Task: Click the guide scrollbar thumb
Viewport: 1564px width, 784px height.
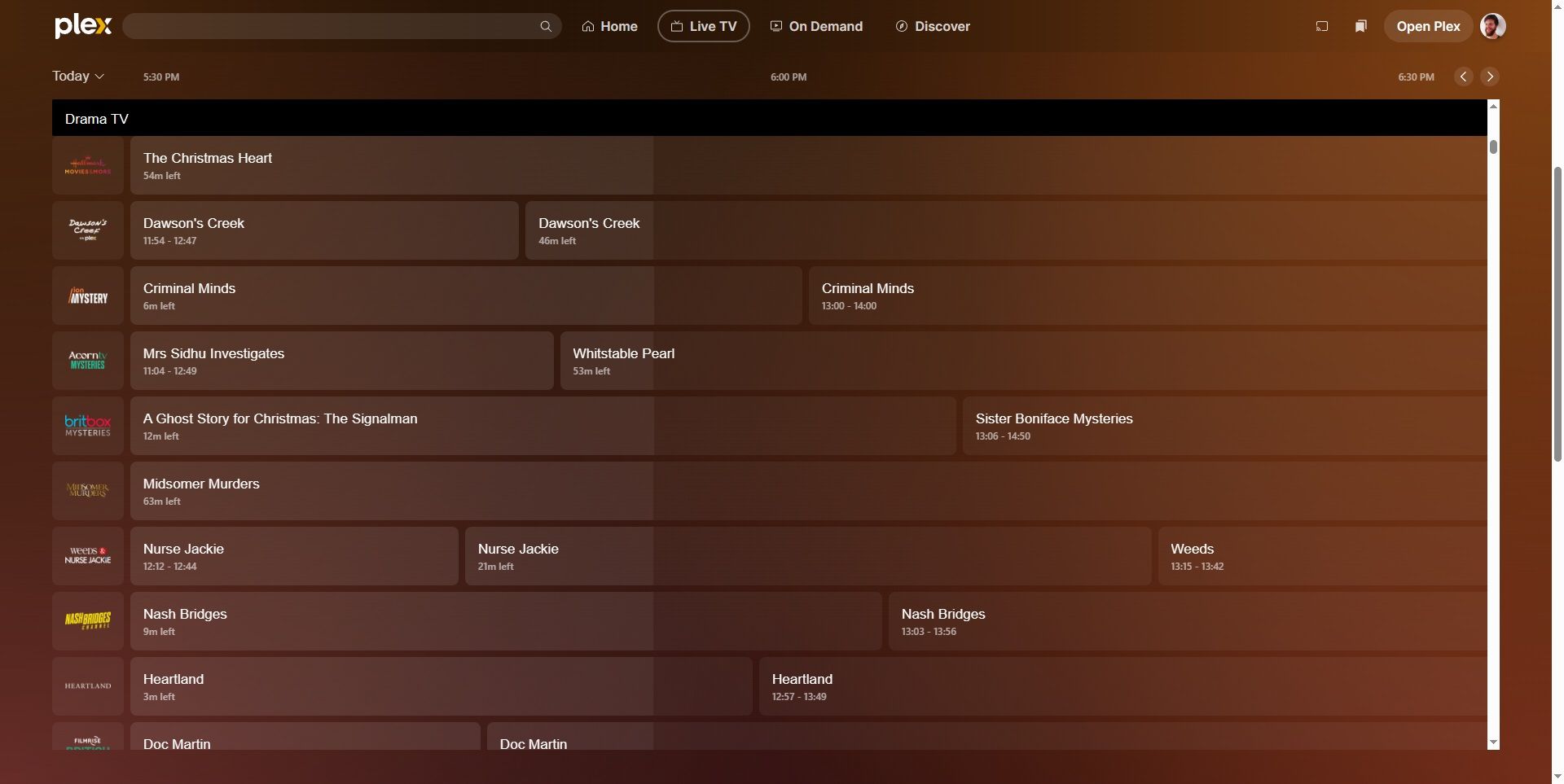Action: (1493, 147)
